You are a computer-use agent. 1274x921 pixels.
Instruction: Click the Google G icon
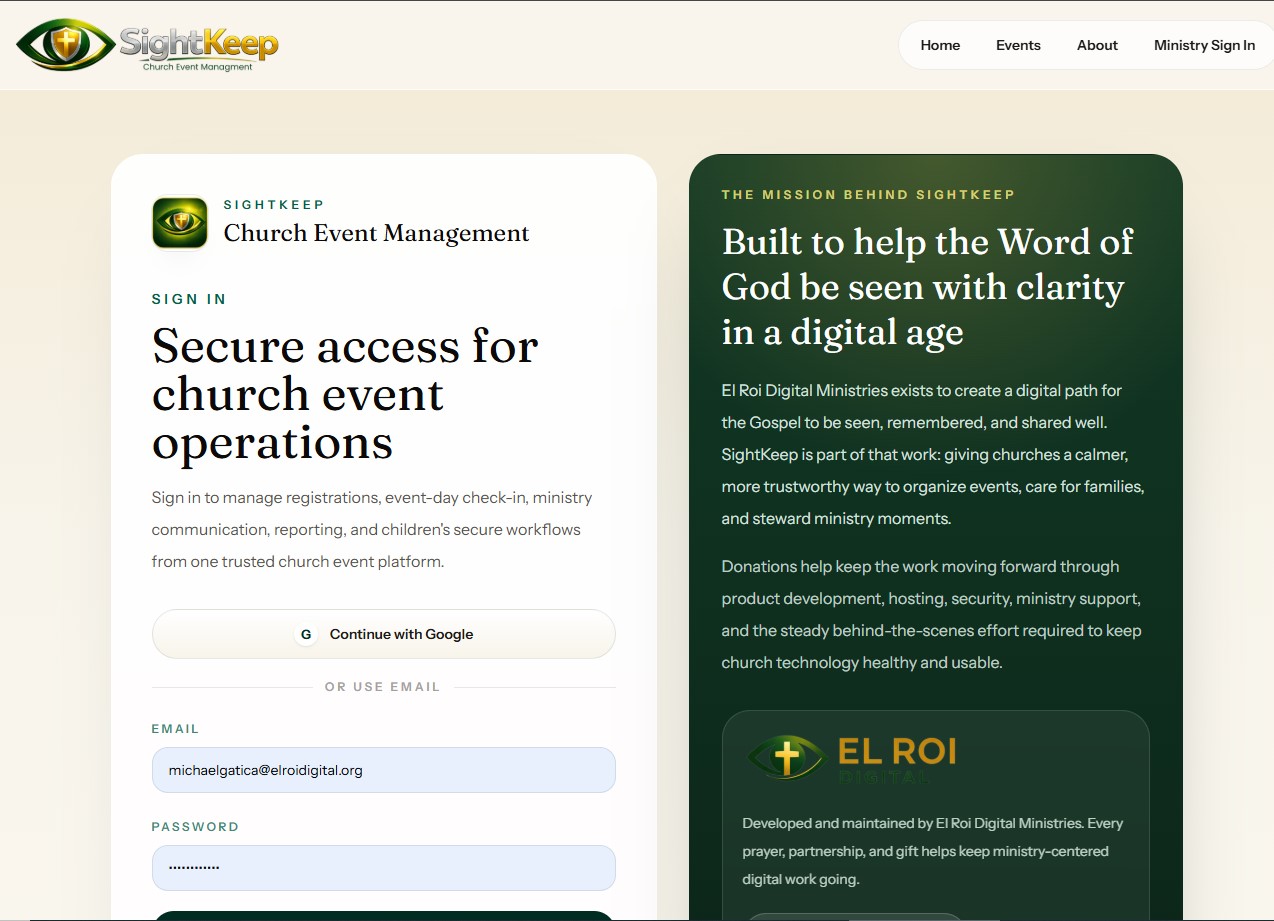(306, 634)
